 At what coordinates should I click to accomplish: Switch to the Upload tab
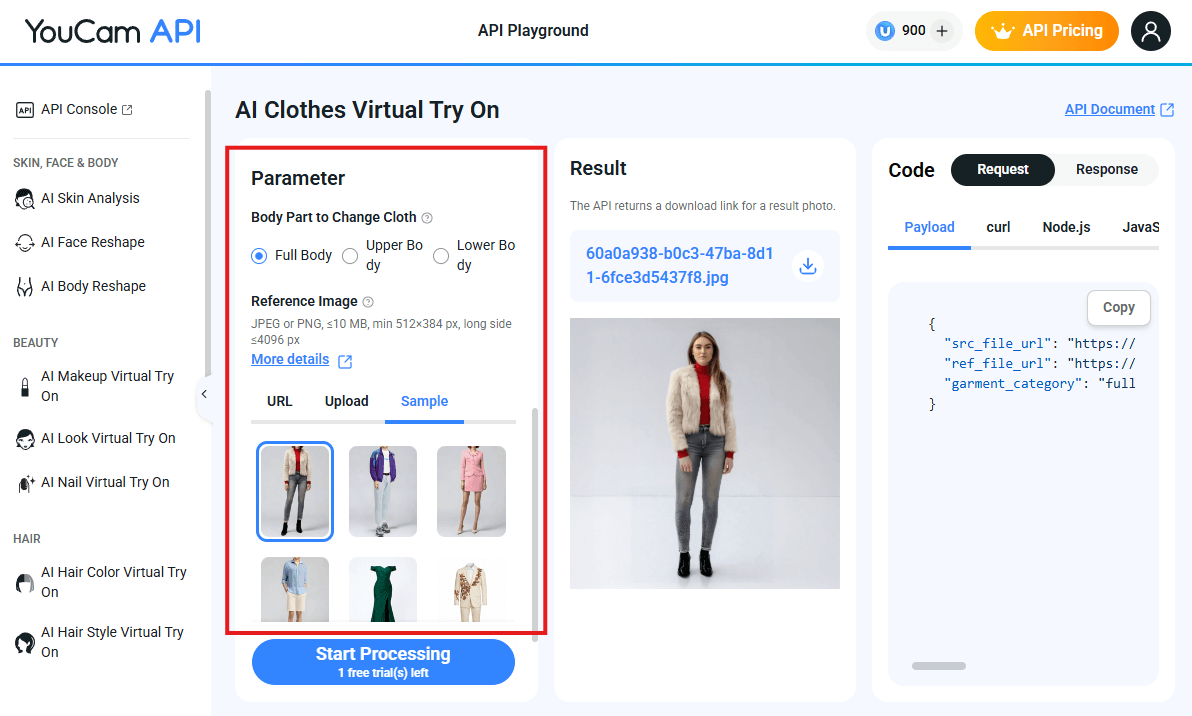[346, 401]
